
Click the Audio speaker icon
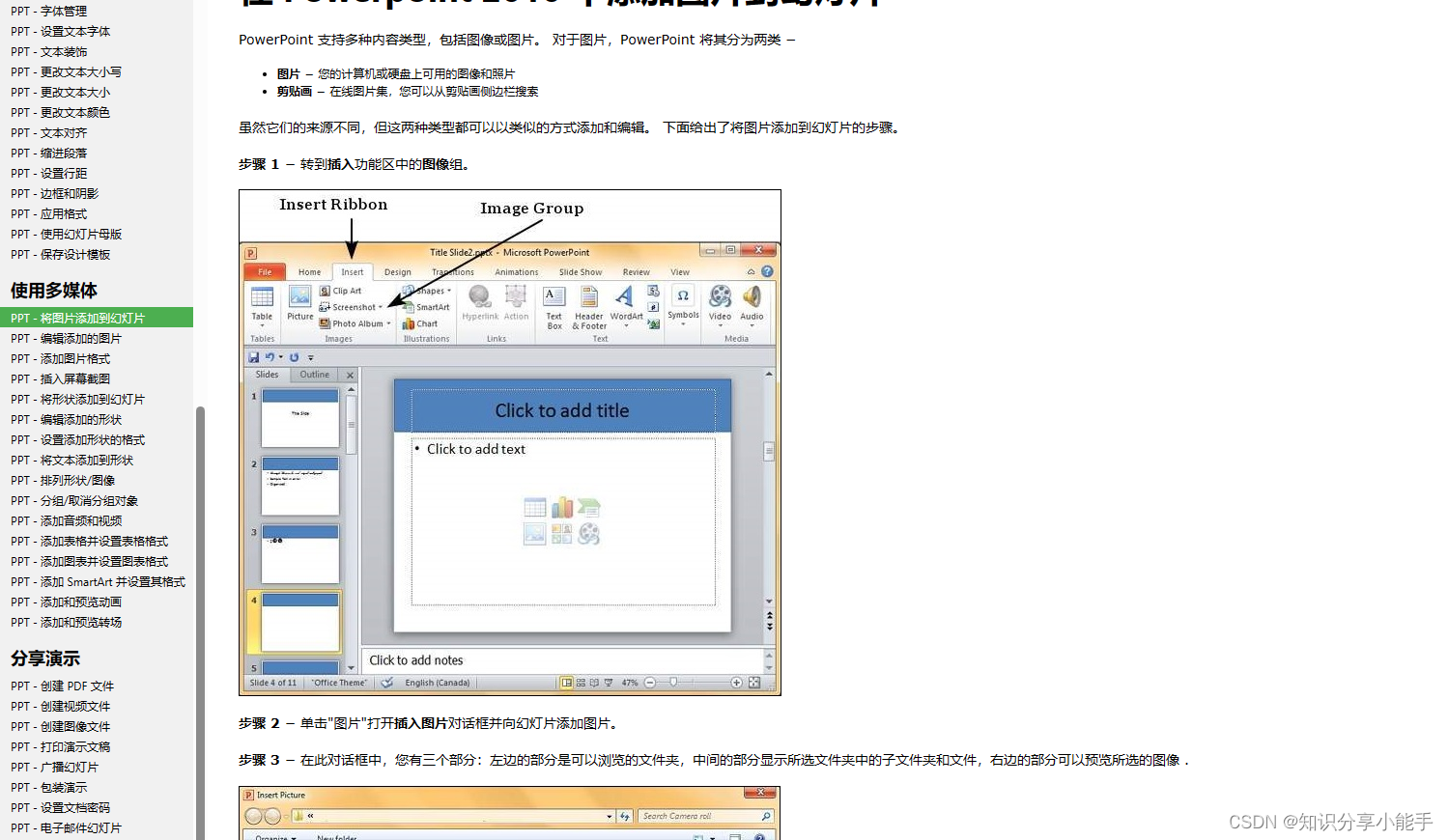752,295
